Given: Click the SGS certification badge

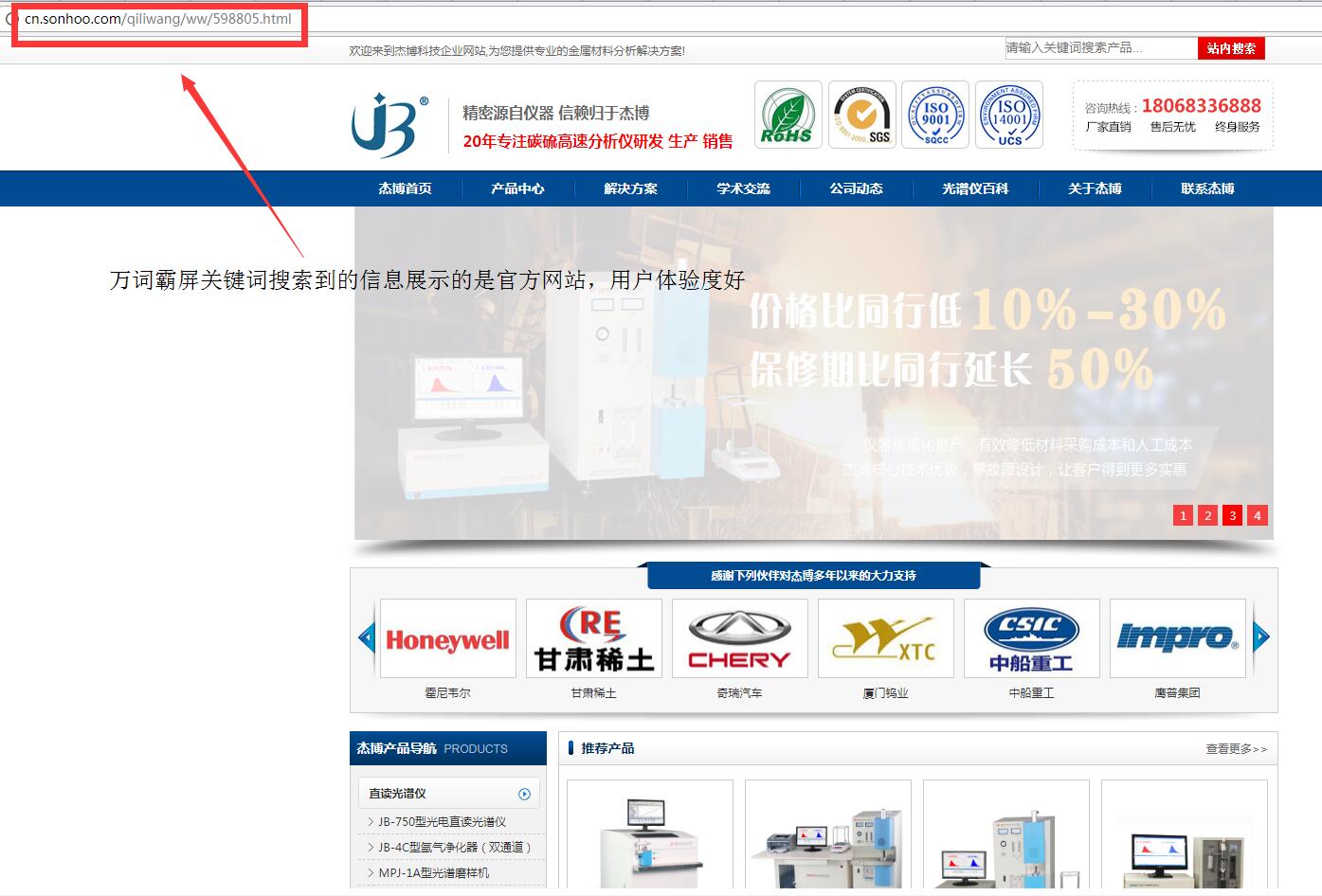Looking at the screenshot, I should [860, 115].
